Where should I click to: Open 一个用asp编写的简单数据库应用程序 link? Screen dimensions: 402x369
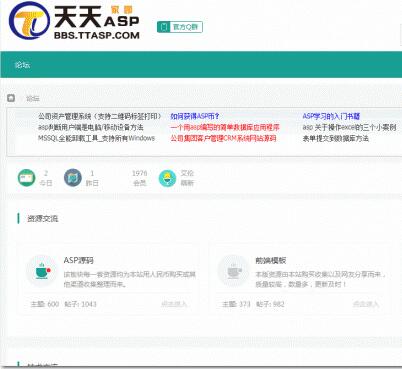(x=225, y=127)
